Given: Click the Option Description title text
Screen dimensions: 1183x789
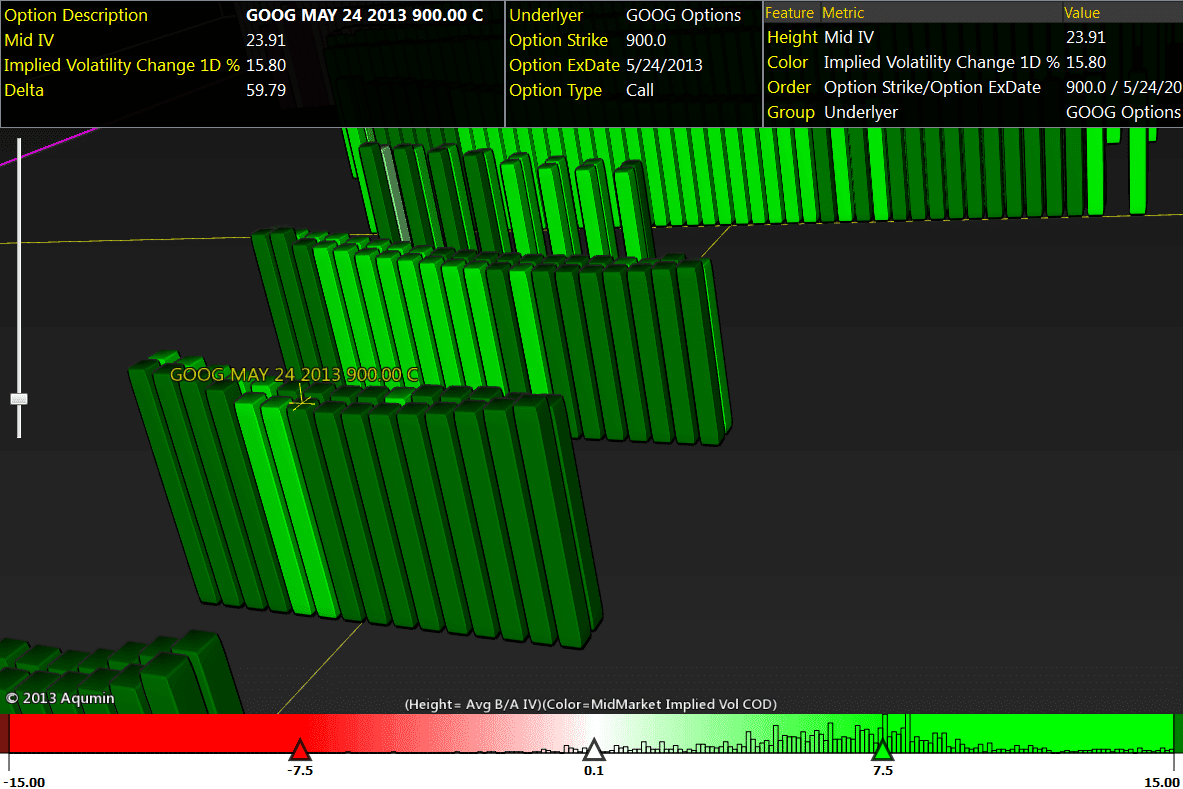Looking at the screenshot, I should point(76,15).
